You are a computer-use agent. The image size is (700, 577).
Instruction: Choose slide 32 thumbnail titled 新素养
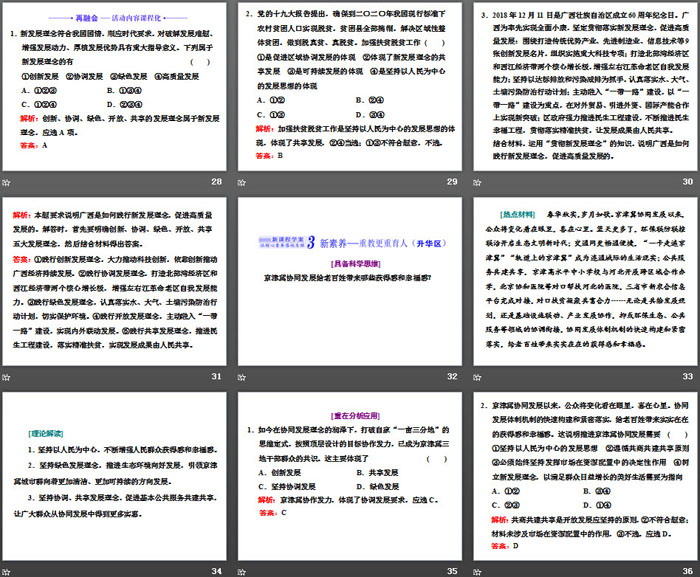pos(349,281)
